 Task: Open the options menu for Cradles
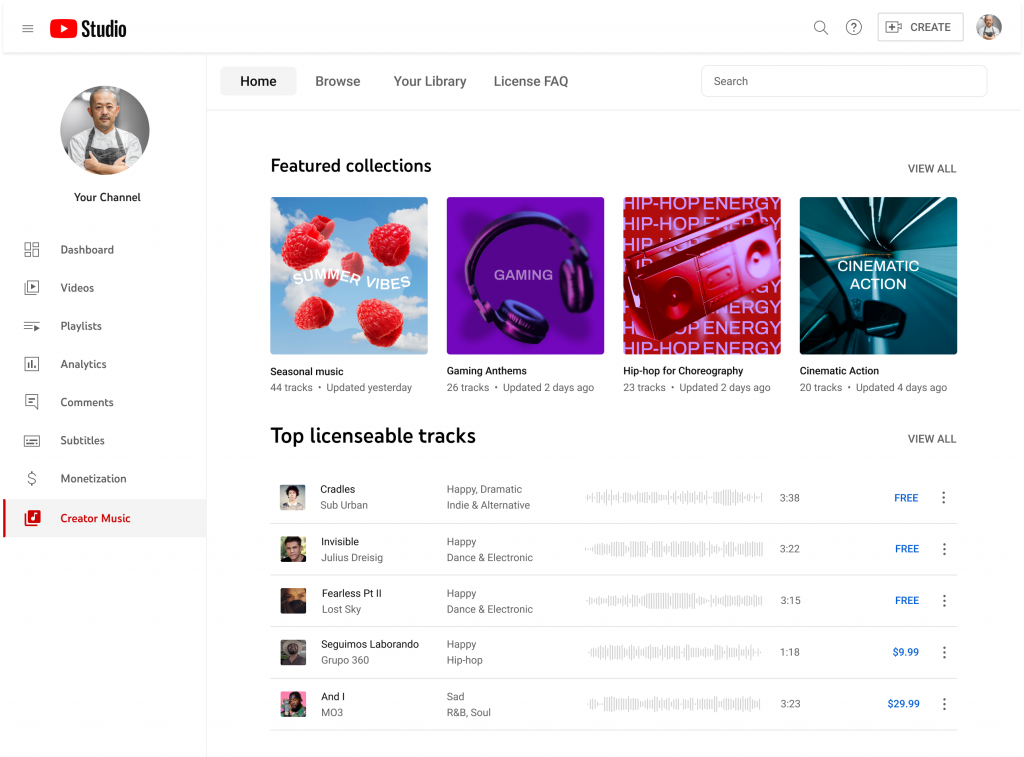click(944, 497)
